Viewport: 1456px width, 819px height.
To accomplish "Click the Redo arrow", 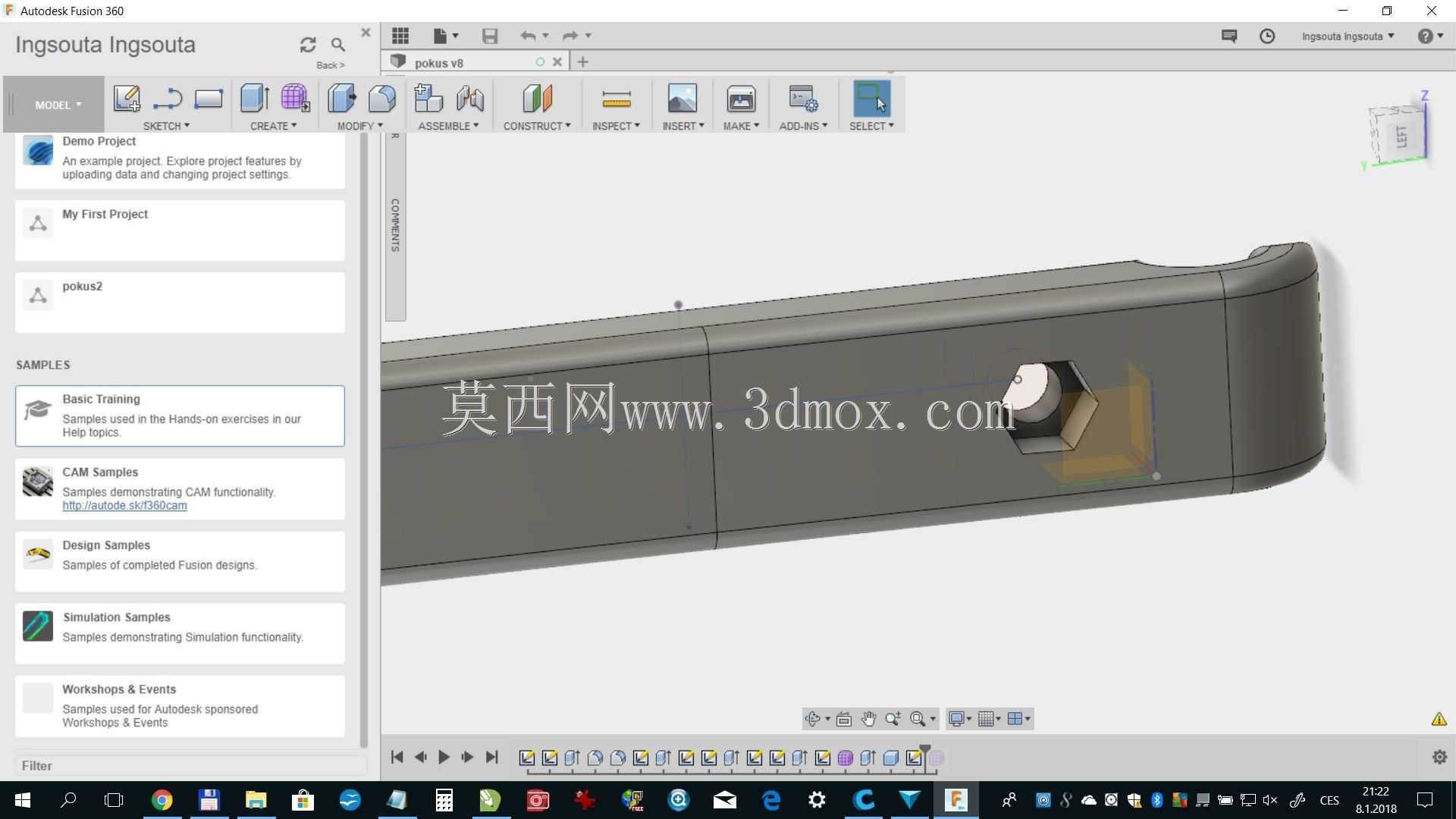I will [x=570, y=36].
